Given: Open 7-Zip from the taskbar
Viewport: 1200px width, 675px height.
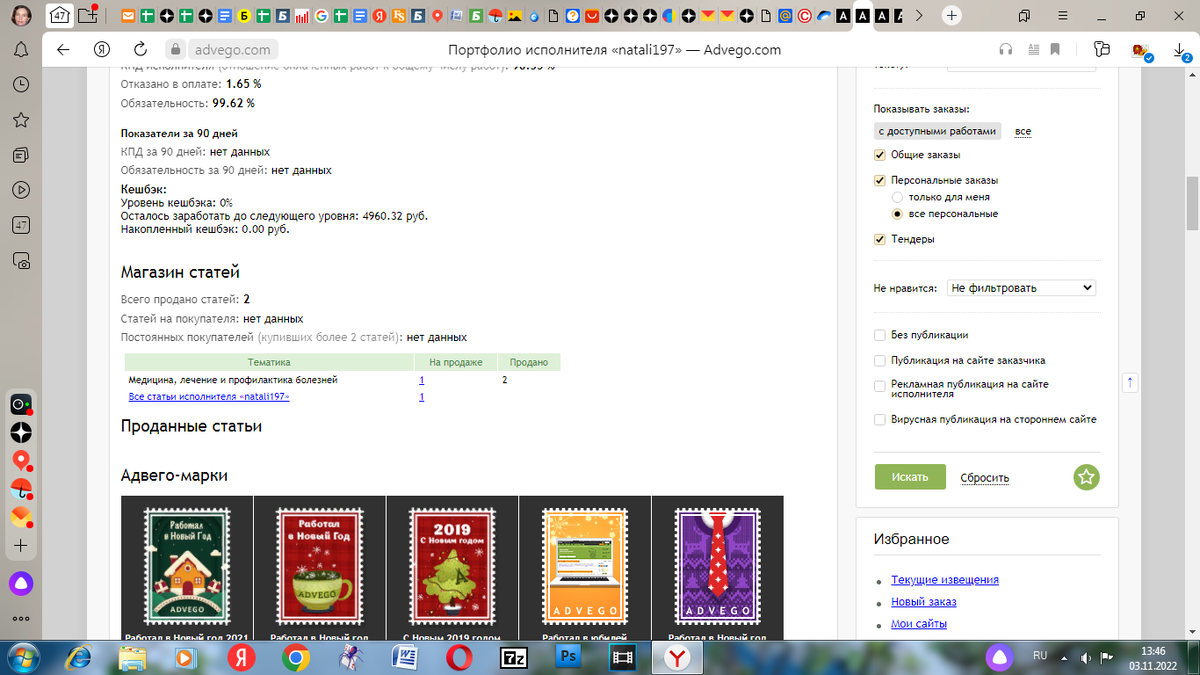Looking at the screenshot, I should tap(514, 657).
